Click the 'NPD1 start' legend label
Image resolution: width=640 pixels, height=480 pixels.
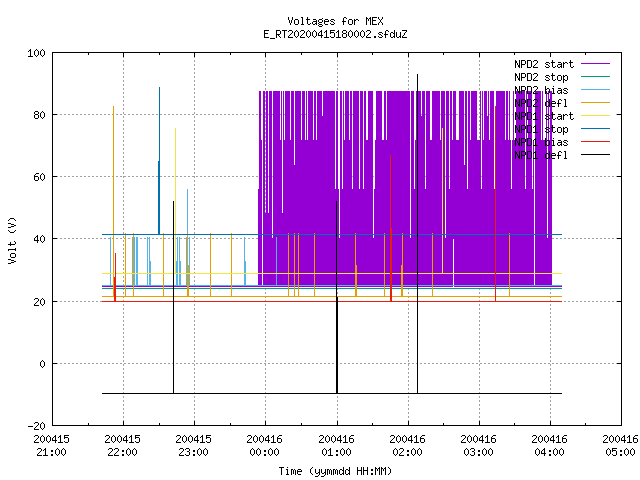click(x=544, y=116)
